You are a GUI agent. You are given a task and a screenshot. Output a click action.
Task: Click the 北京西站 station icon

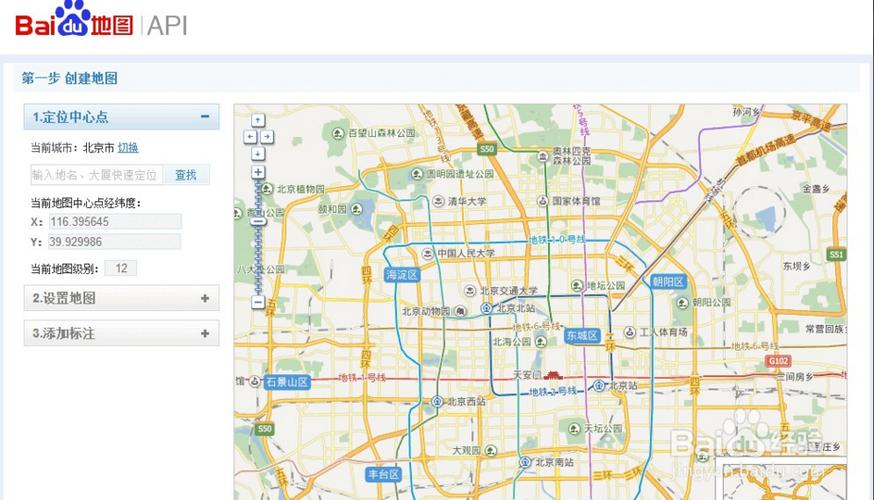(438, 401)
